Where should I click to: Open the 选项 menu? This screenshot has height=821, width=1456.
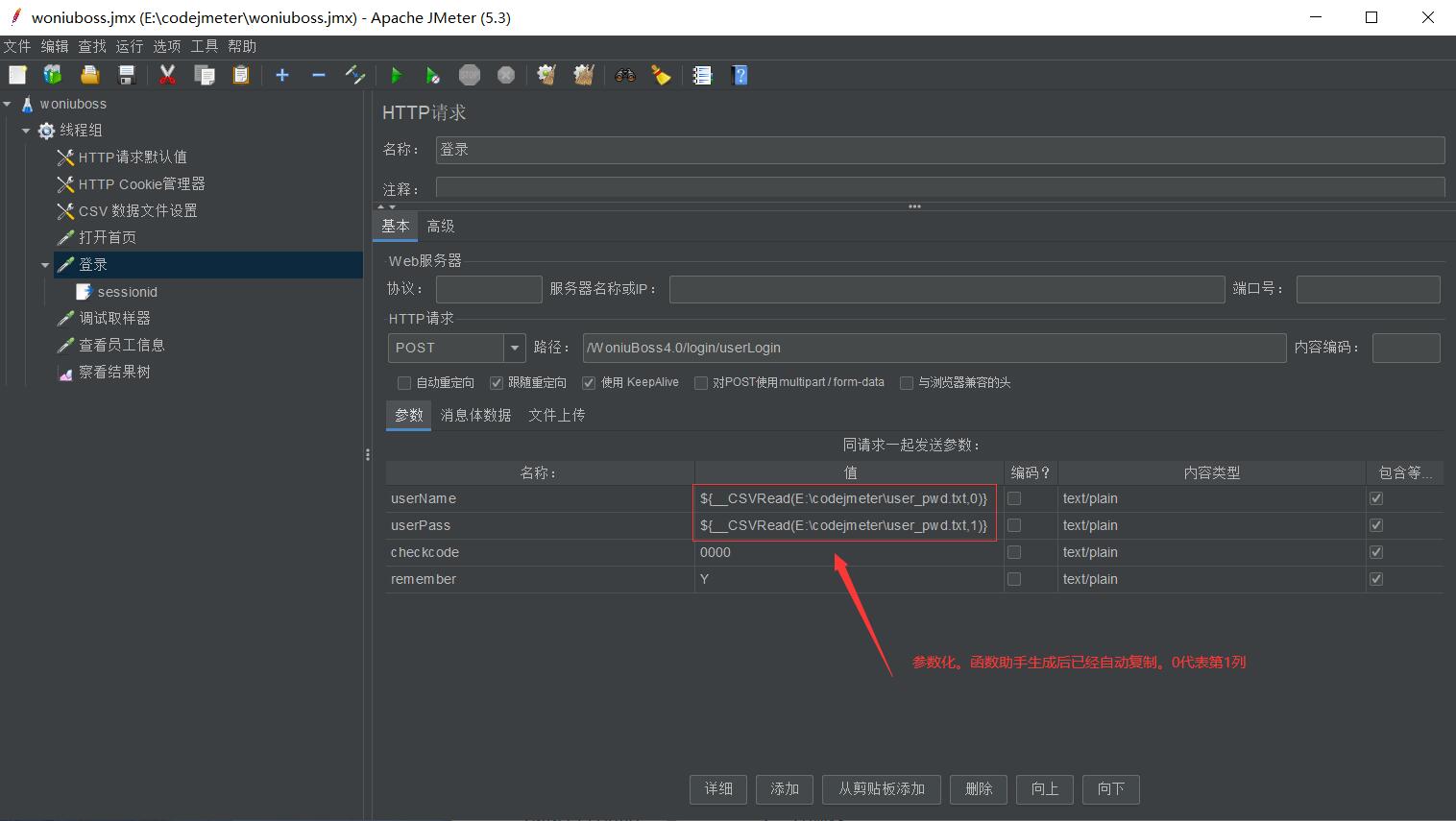coord(167,46)
